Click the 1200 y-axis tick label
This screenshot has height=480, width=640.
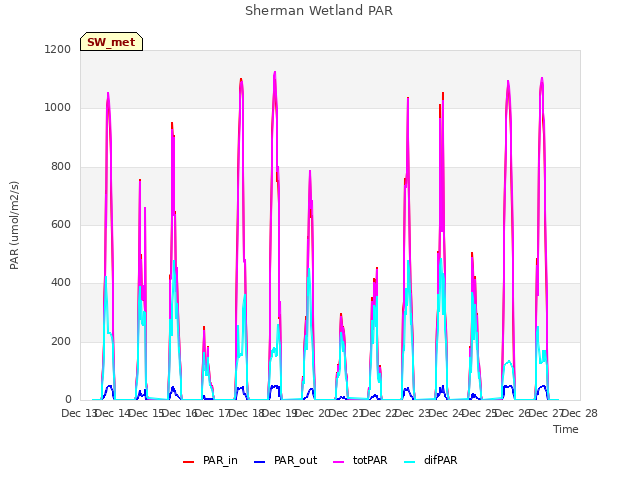(58, 49)
